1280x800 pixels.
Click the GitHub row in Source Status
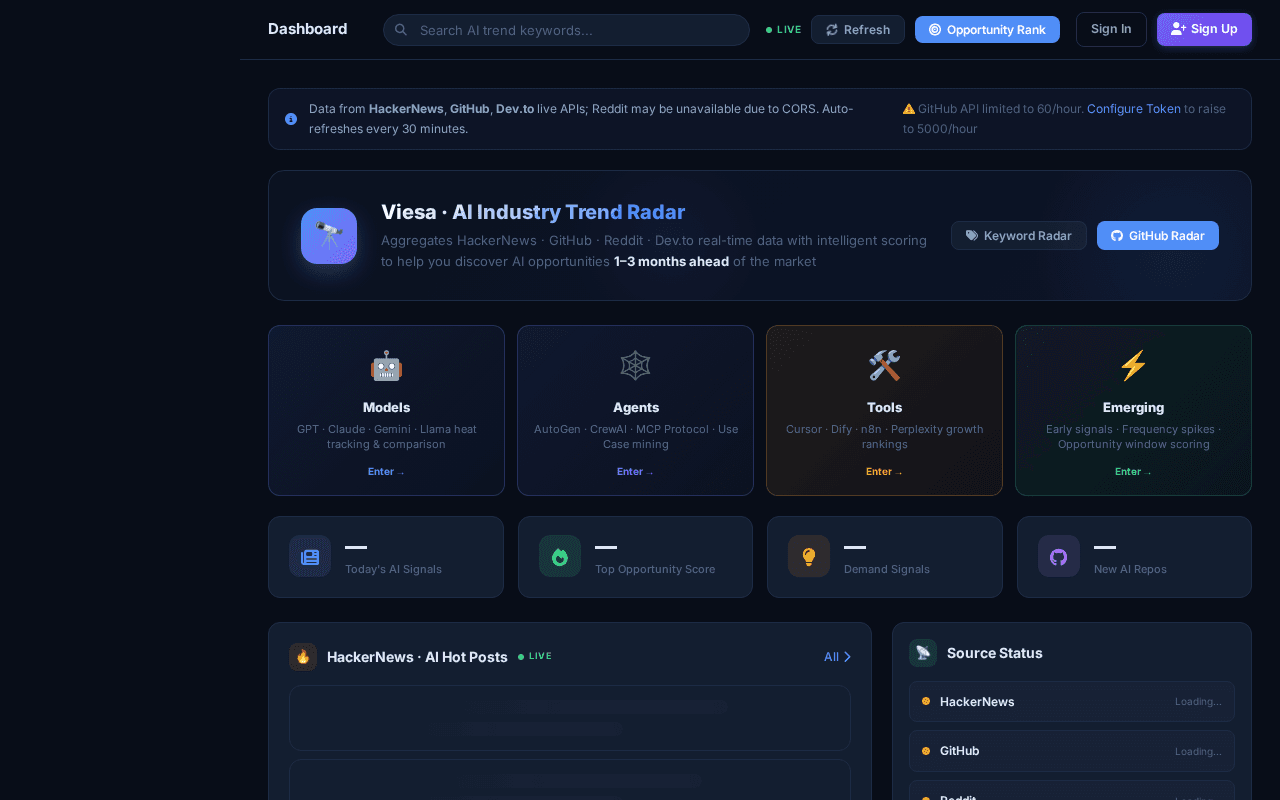point(1072,751)
